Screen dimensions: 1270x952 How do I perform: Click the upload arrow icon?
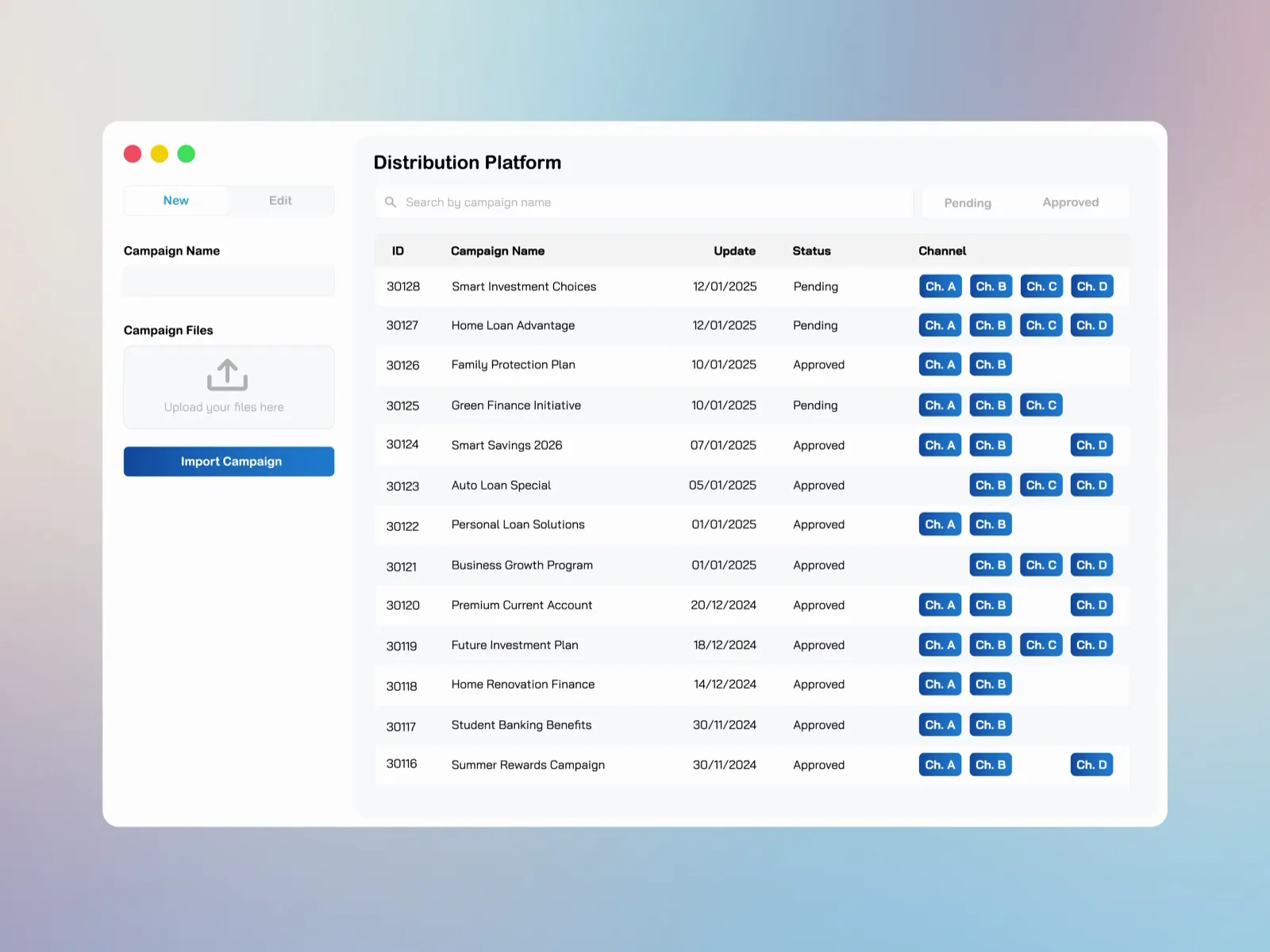pyautogui.click(x=228, y=375)
